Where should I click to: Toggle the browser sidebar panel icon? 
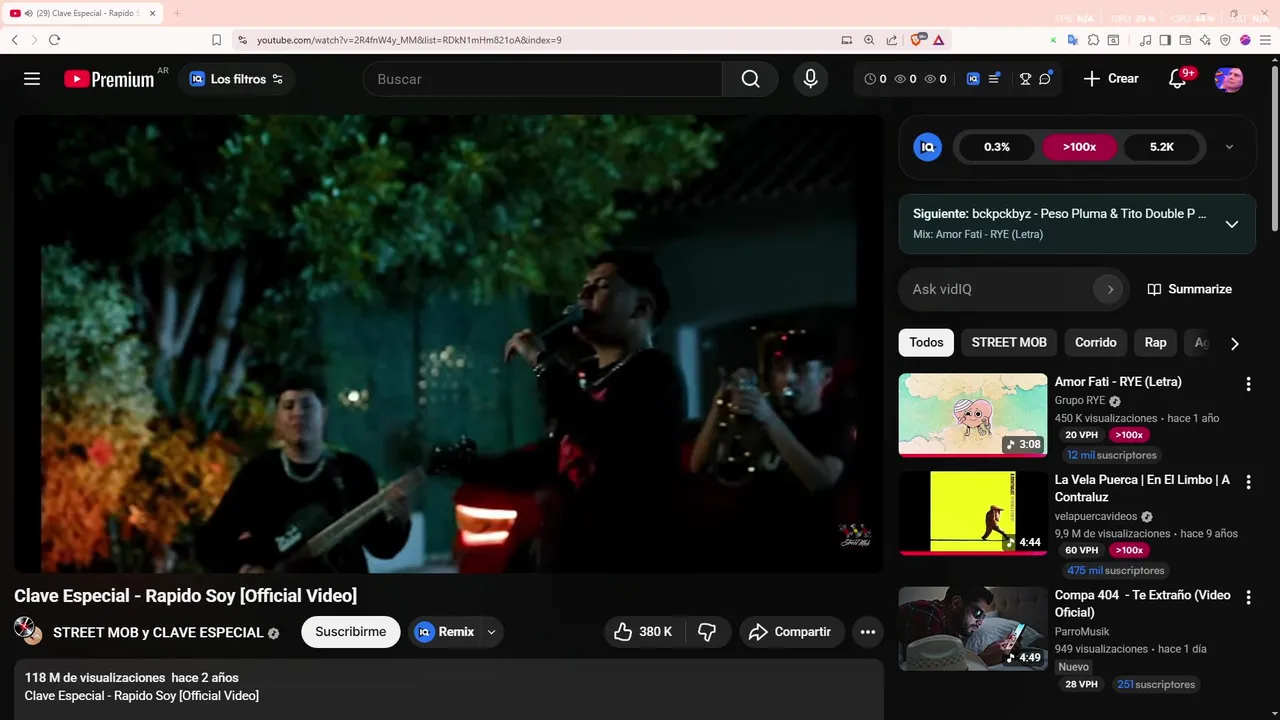click(x=1166, y=40)
